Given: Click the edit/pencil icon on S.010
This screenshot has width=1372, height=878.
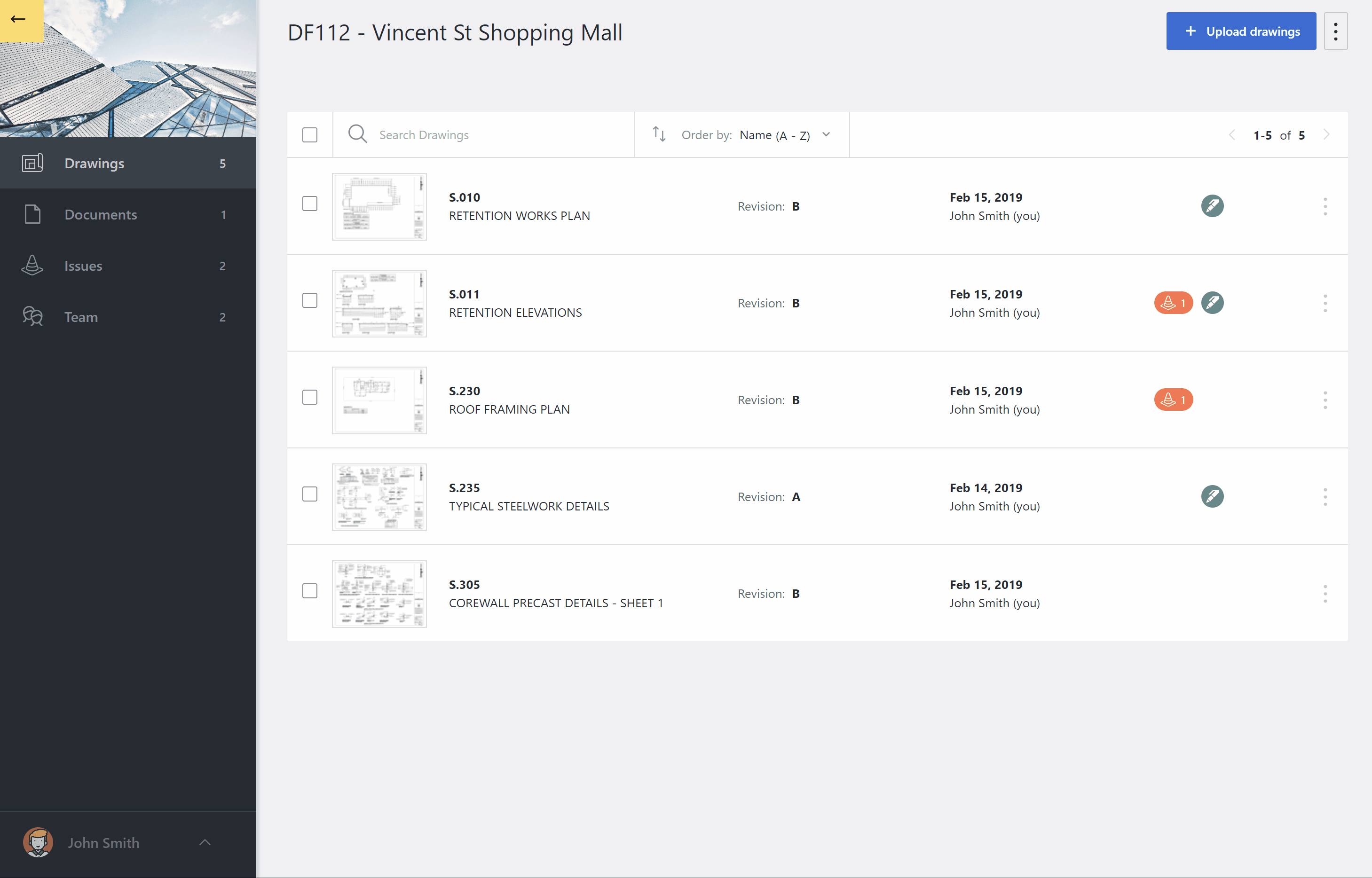Looking at the screenshot, I should (x=1213, y=206).
